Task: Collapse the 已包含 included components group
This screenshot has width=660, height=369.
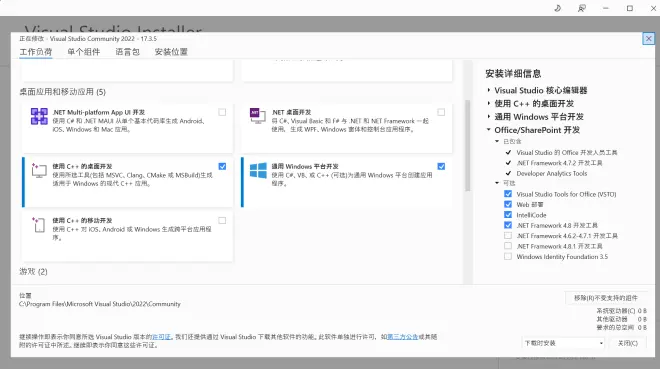Action: (497, 141)
